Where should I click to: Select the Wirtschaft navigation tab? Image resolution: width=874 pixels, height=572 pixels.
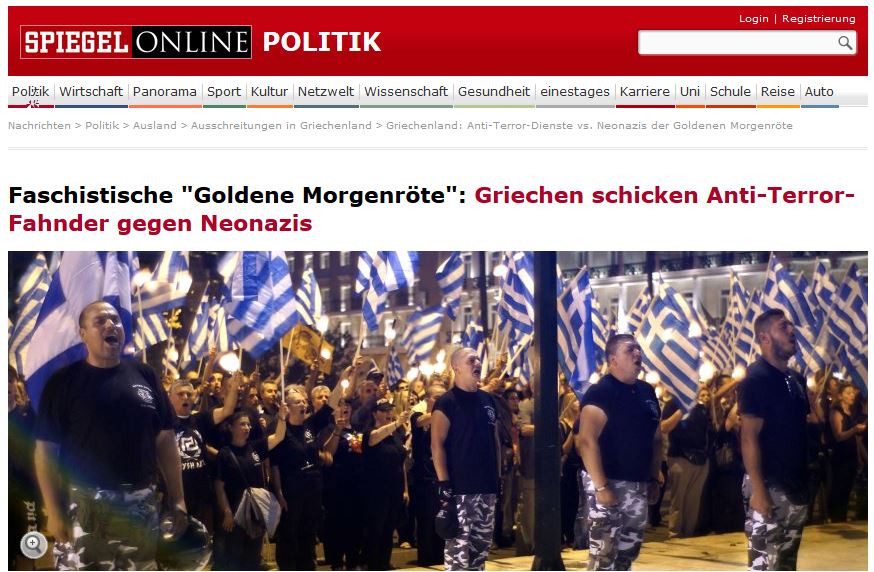91,91
